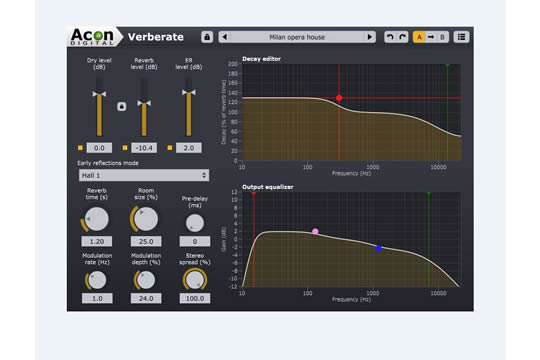
Task: Click the ER level slider handle
Action: click(x=189, y=92)
